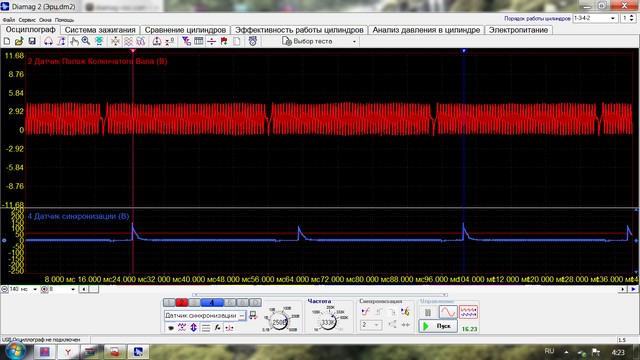
Task: Click the oscilloscope device icon beside sensor dropdown
Action: 253,316
